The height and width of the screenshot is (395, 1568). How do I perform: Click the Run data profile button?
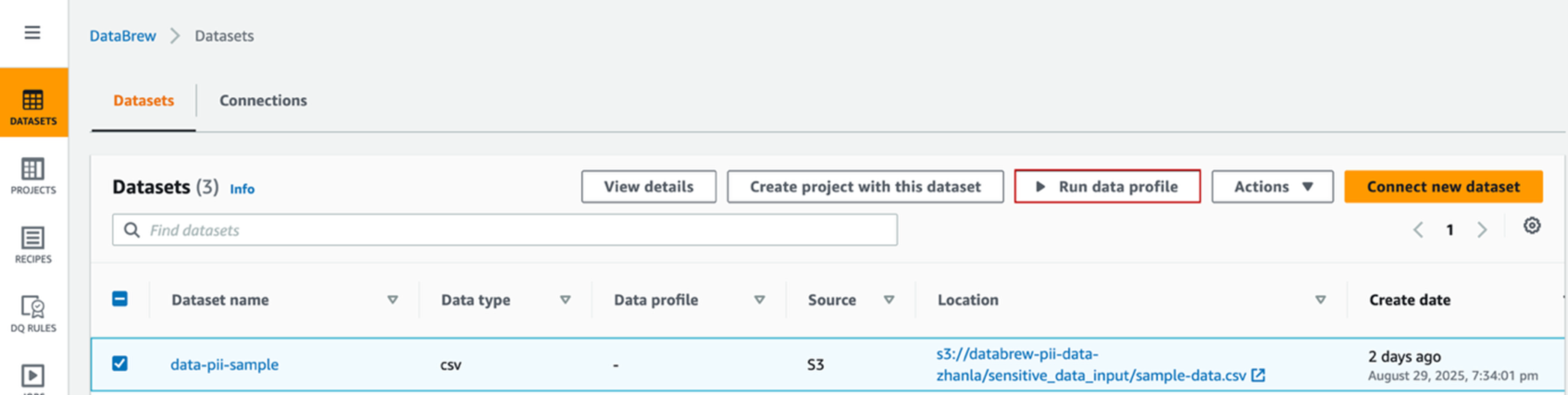coord(1106,187)
